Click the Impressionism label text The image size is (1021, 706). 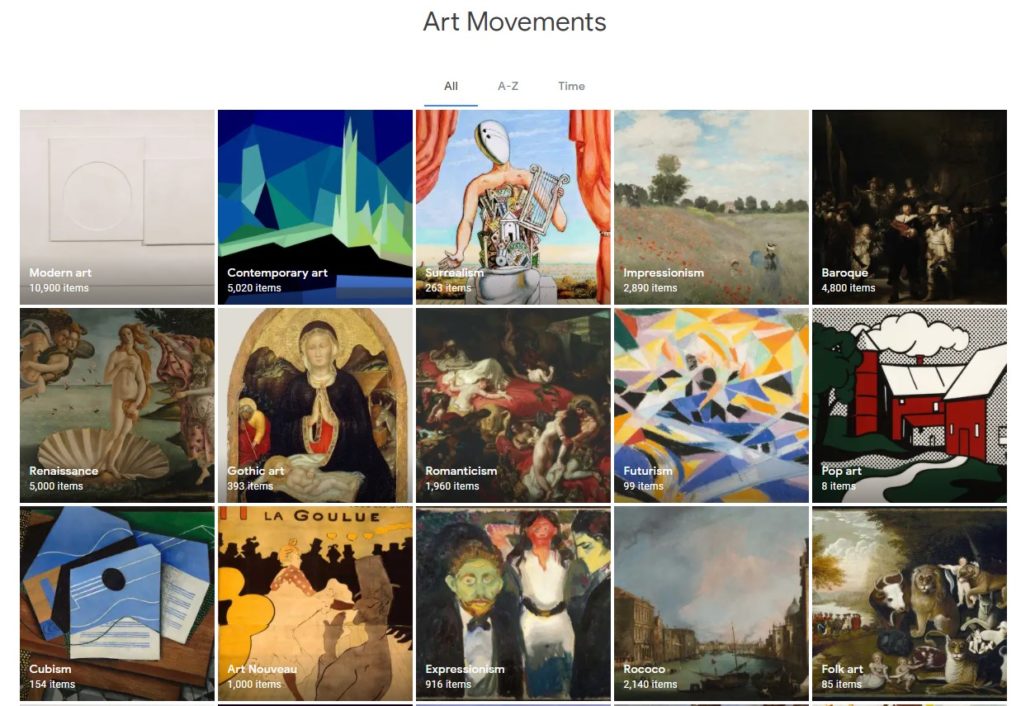664,273
